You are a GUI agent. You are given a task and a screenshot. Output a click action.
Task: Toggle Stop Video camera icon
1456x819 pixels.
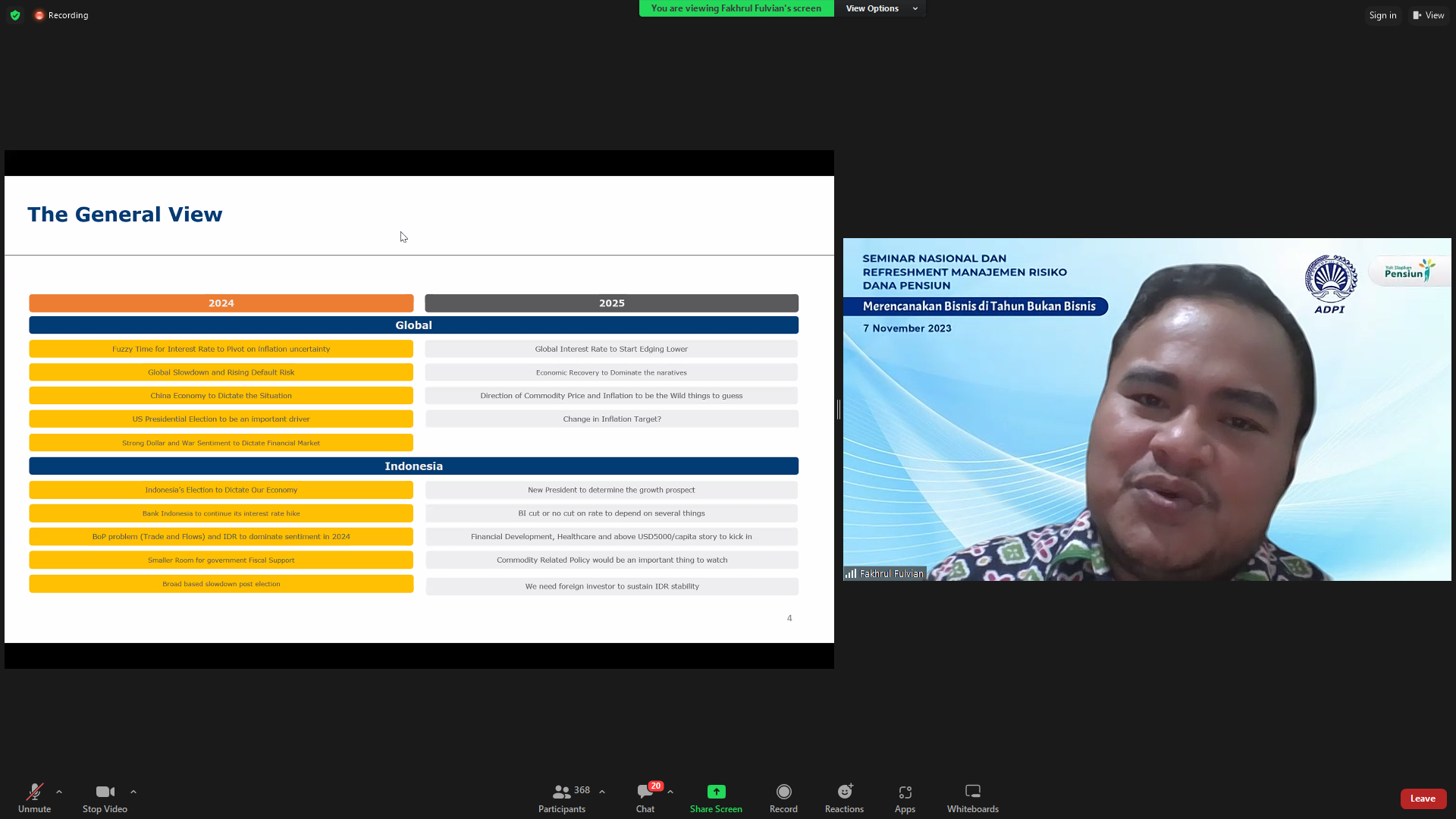point(105,792)
